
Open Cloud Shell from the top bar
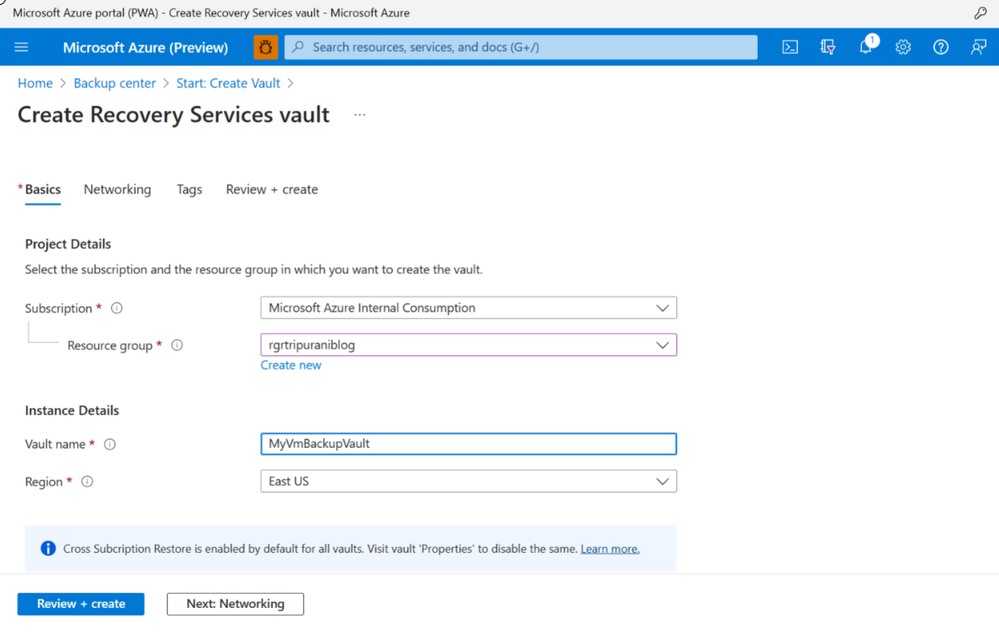point(790,47)
